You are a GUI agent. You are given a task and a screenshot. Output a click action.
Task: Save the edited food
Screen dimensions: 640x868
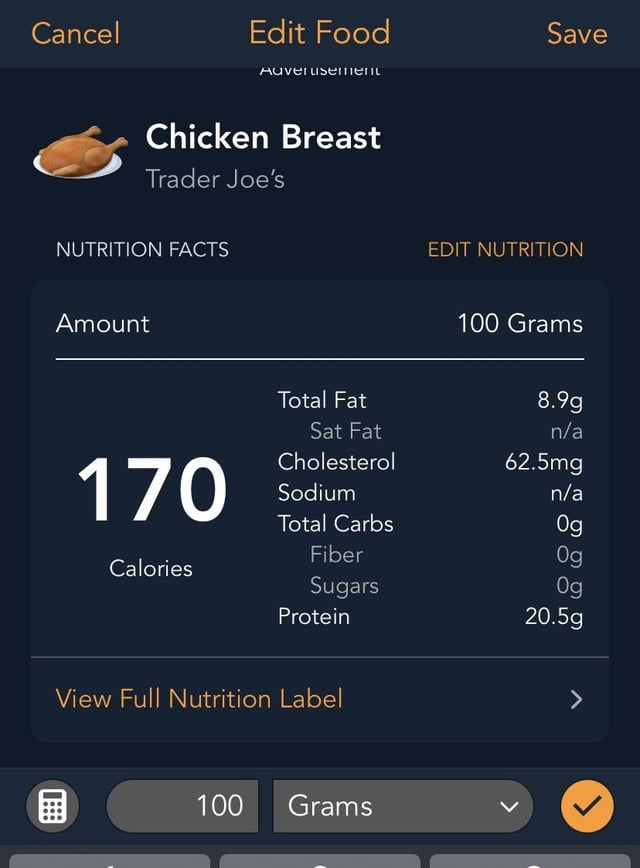[x=577, y=33]
